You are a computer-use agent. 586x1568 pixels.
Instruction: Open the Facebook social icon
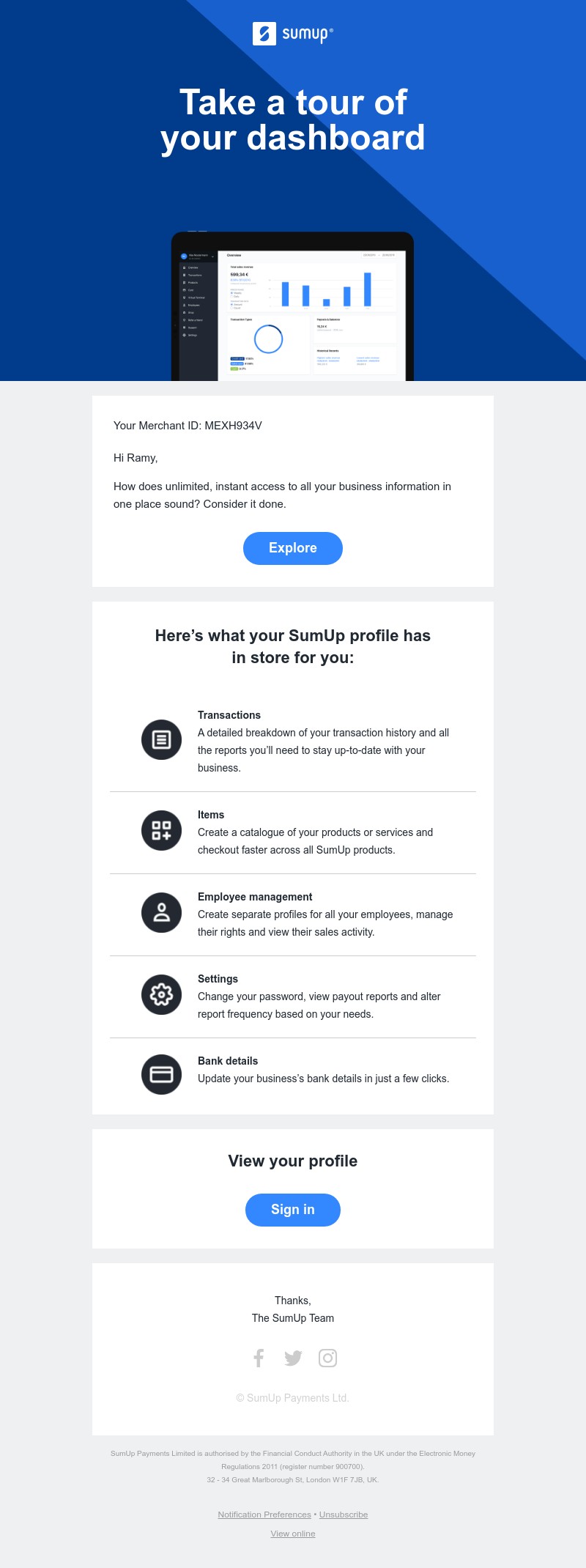pyautogui.click(x=259, y=1358)
